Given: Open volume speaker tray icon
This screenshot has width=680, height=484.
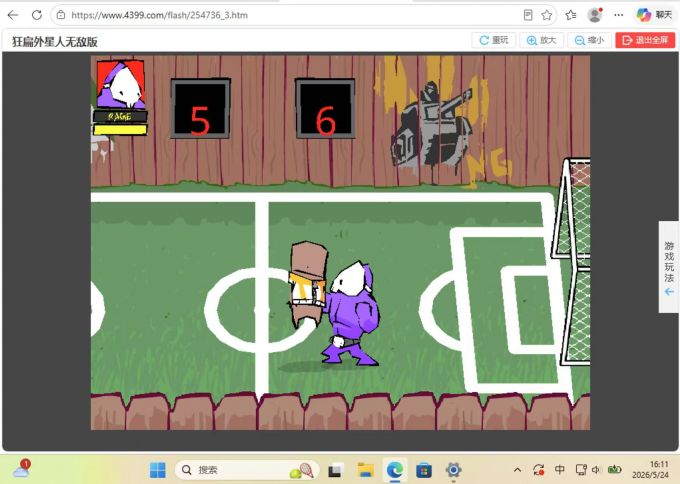Looking at the screenshot, I should tap(595, 470).
